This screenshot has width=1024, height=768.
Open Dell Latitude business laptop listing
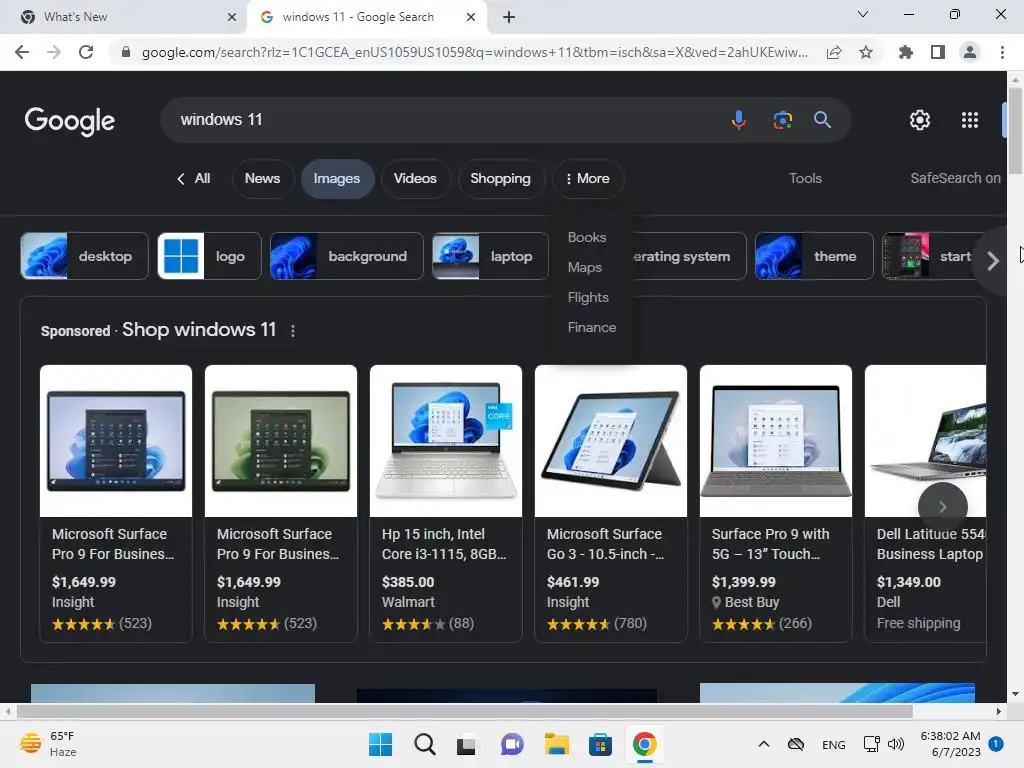tap(925, 503)
